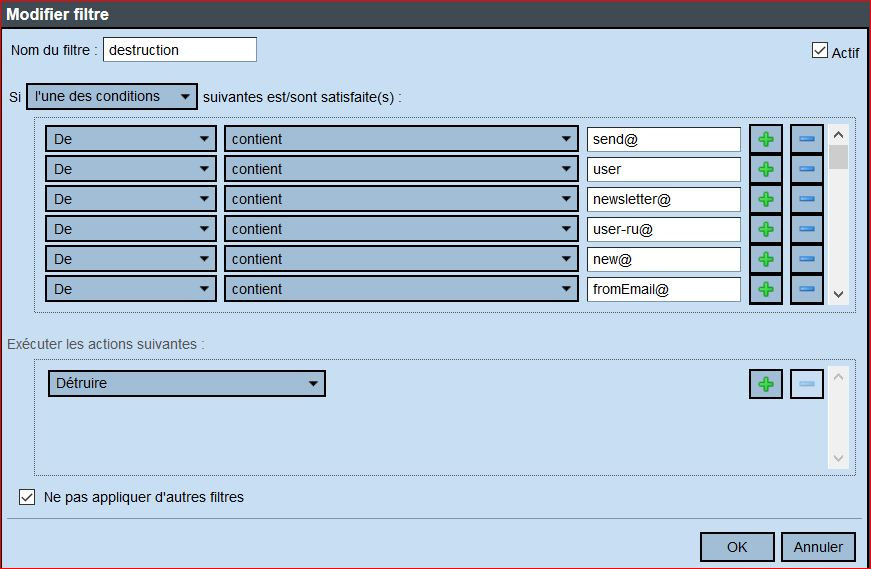Viewport: 871px width, 569px height.
Task: Open 'contient' dropdown in user-ru@ row
Action: click(x=401, y=229)
